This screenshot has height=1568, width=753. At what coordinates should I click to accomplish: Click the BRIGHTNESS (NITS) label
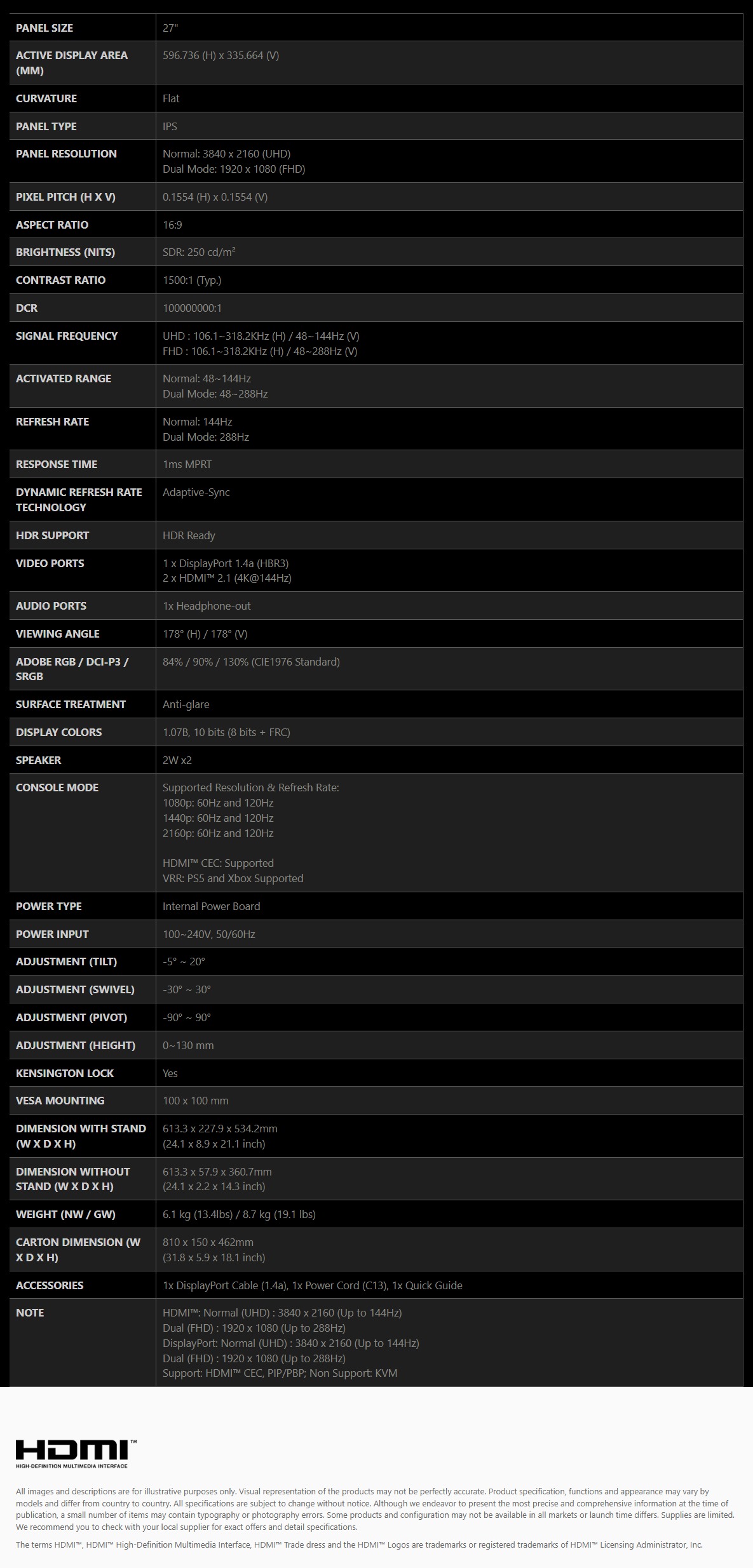(x=65, y=252)
